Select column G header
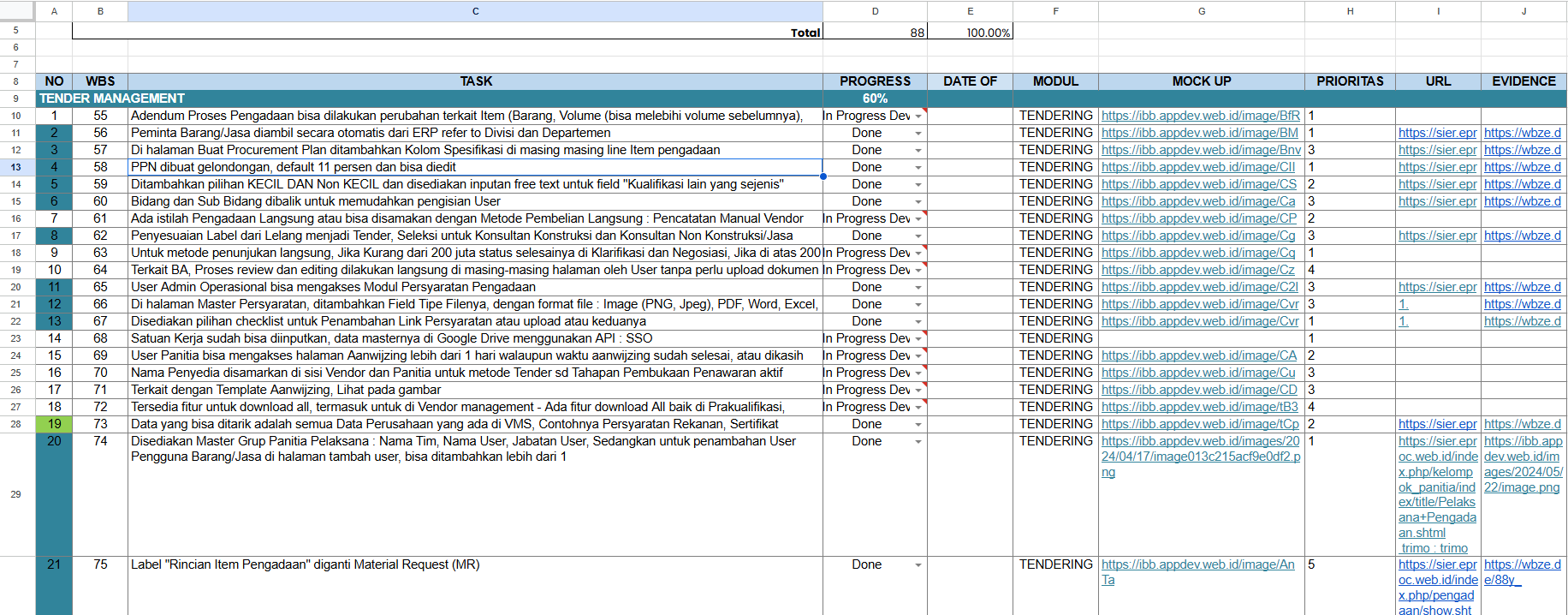Screen dimensions: 1568x615 [x=1201, y=11]
